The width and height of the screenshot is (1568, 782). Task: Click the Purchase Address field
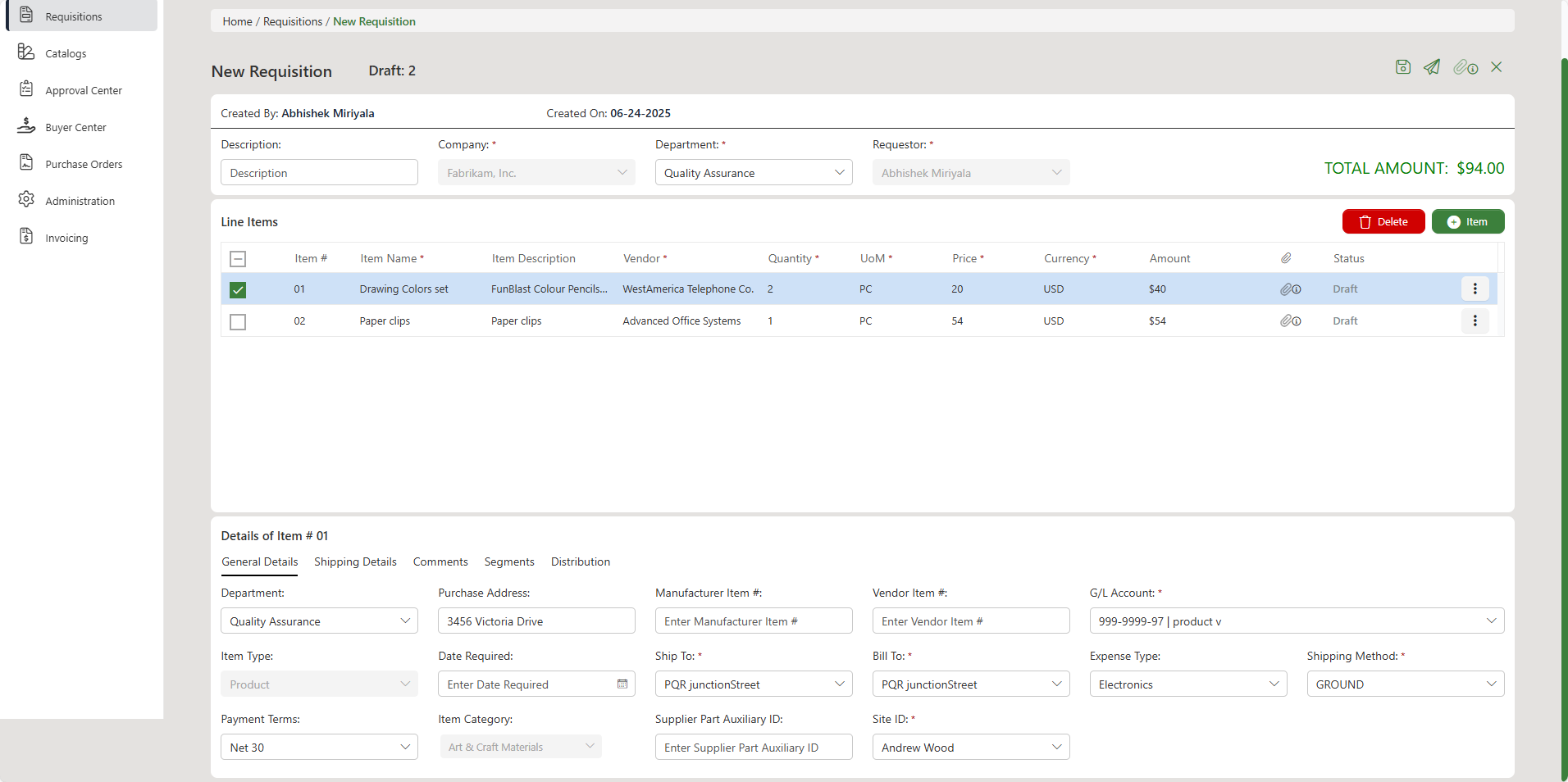click(x=536, y=621)
